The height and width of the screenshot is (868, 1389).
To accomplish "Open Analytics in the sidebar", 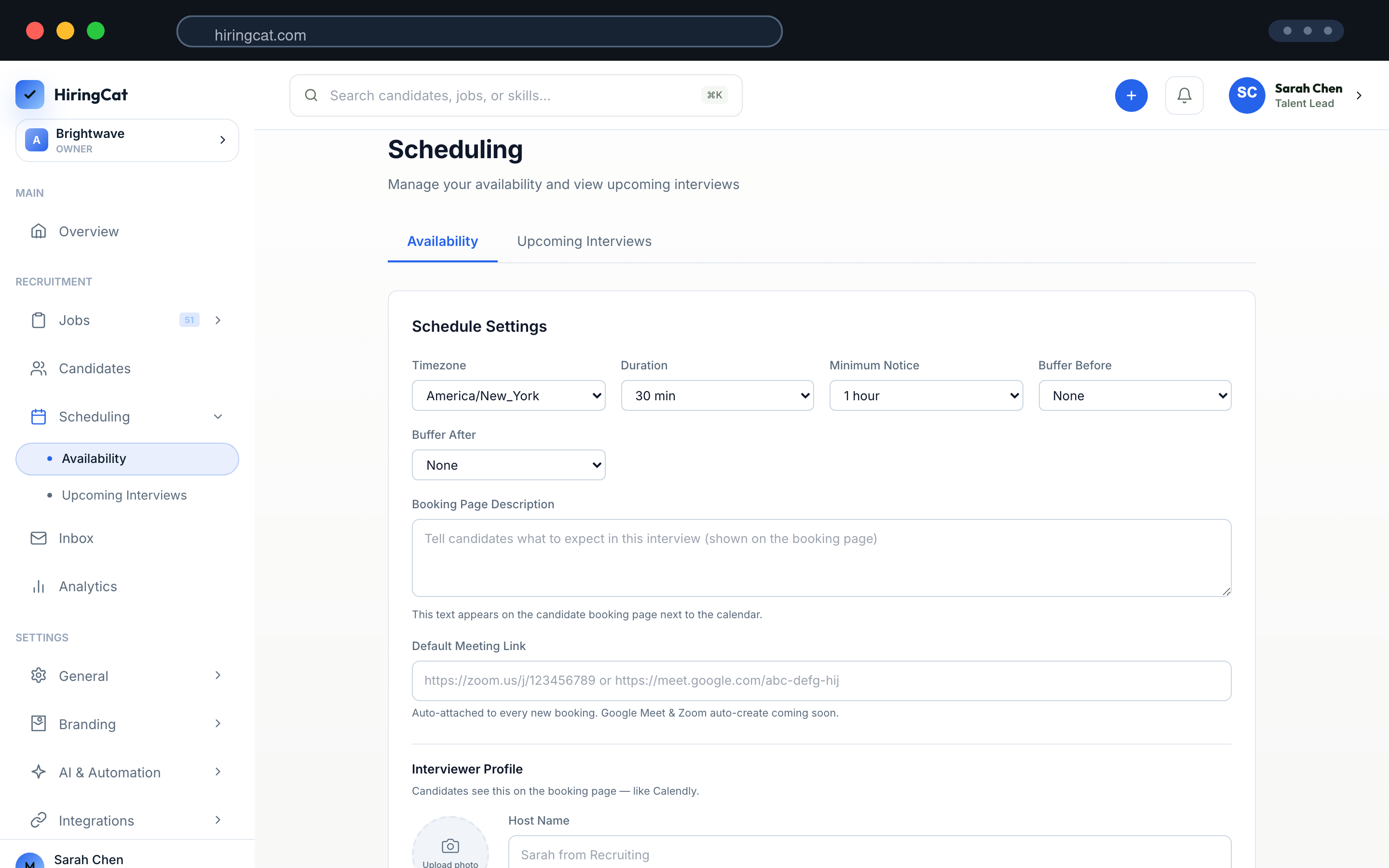I will coord(127,586).
